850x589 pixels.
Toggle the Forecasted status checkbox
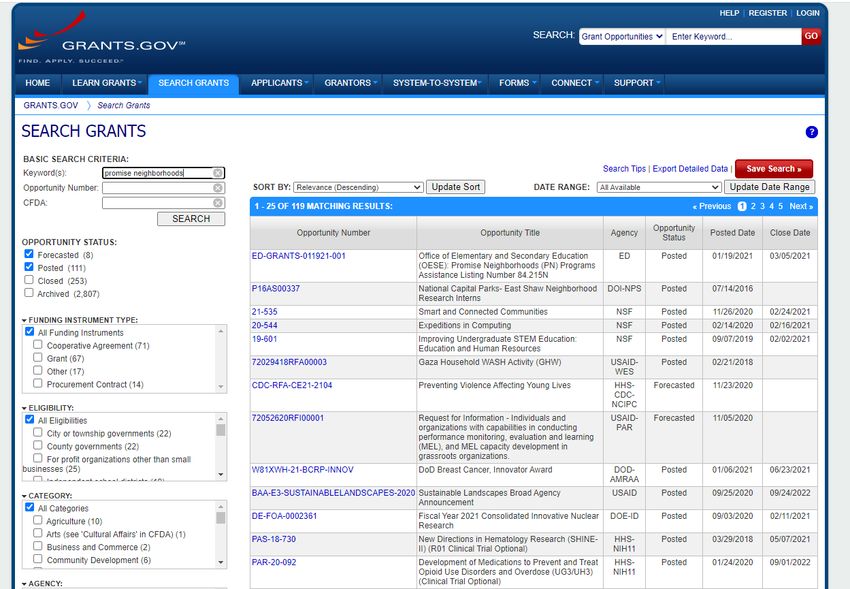(29, 254)
